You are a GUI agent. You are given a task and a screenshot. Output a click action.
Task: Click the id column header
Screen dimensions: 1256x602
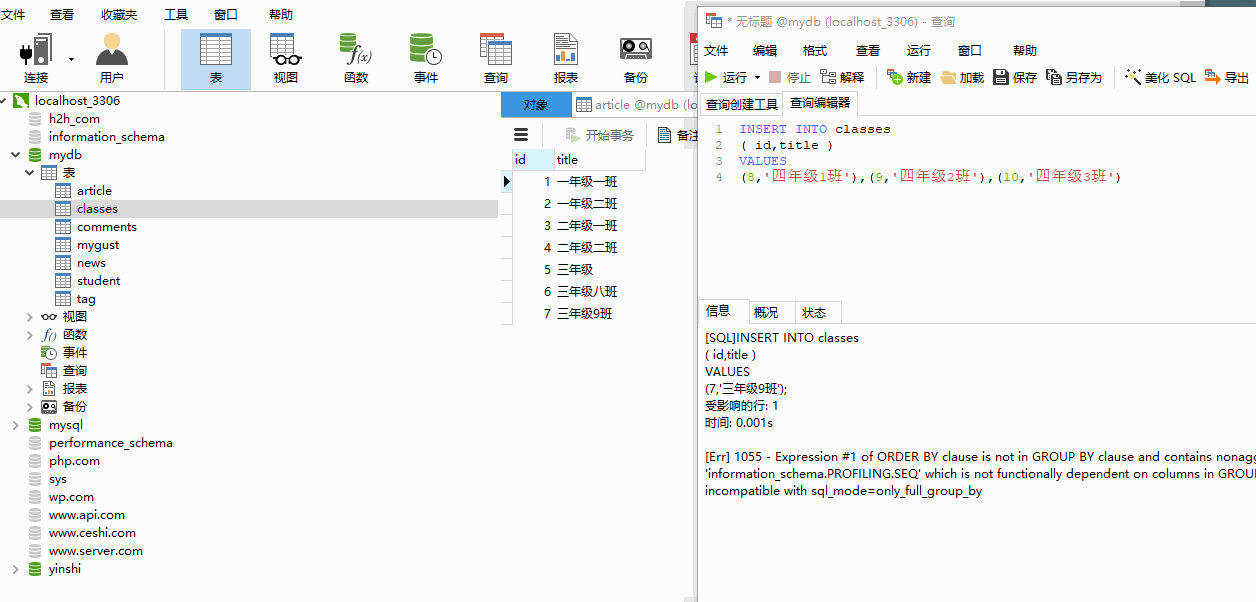click(533, 159)
